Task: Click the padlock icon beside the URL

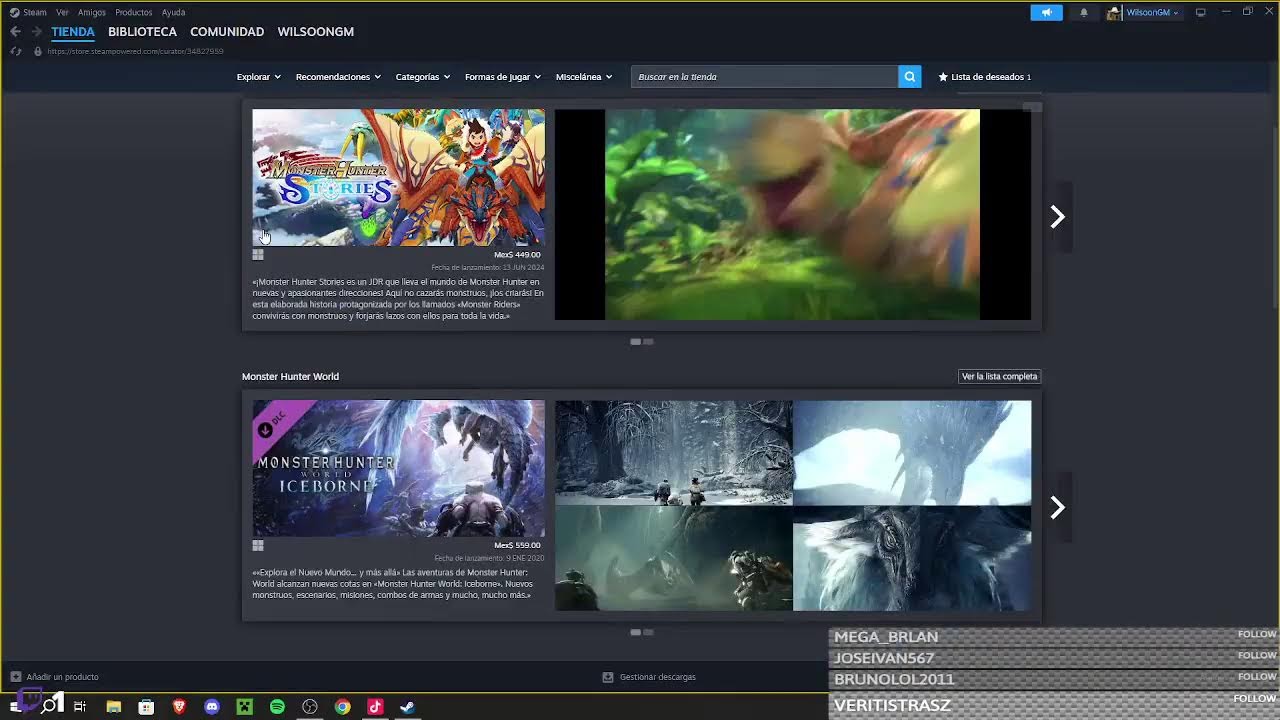Action: point(38,51)
